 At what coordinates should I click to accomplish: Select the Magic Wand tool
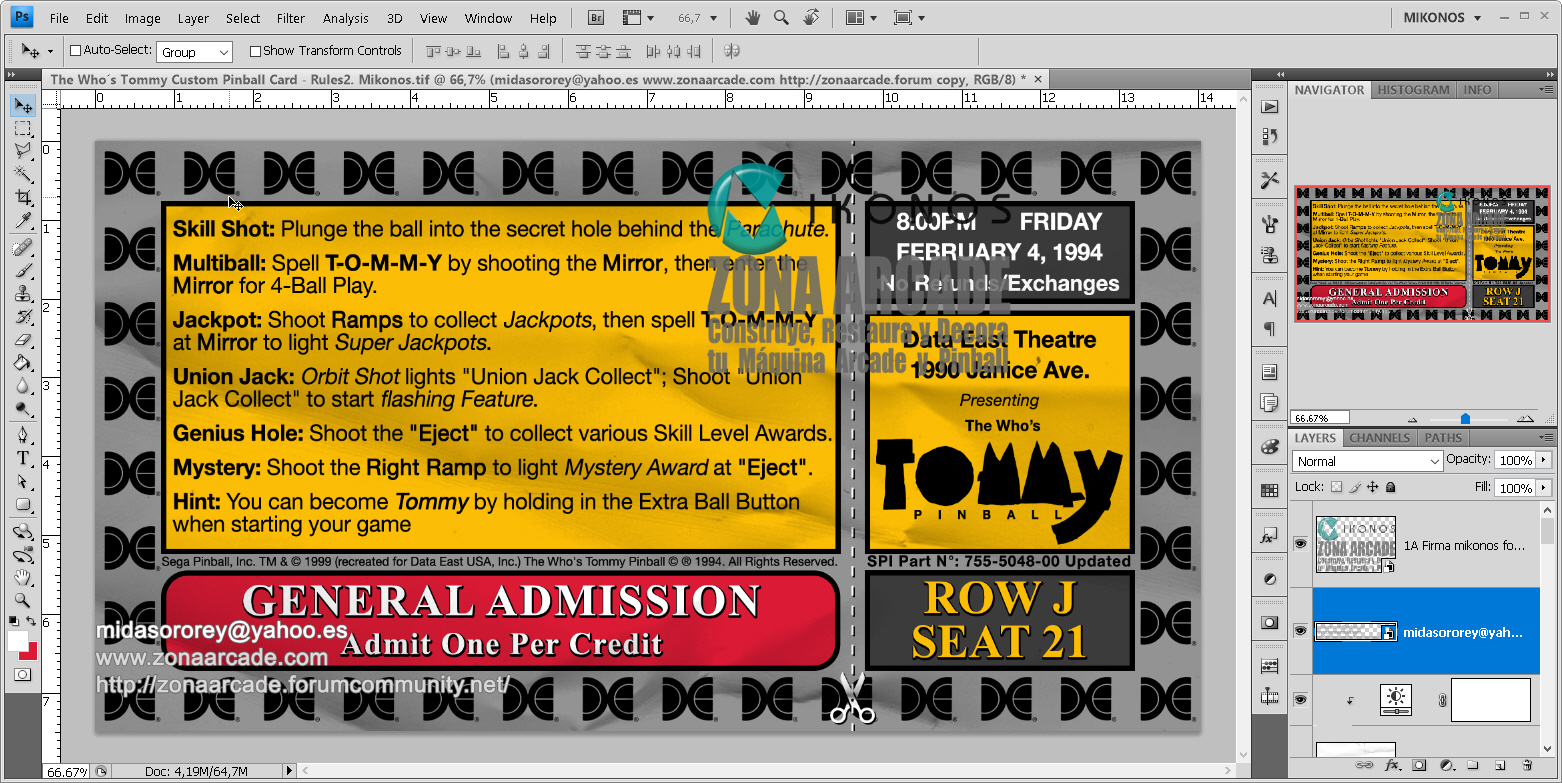click(x=23, y=174)
